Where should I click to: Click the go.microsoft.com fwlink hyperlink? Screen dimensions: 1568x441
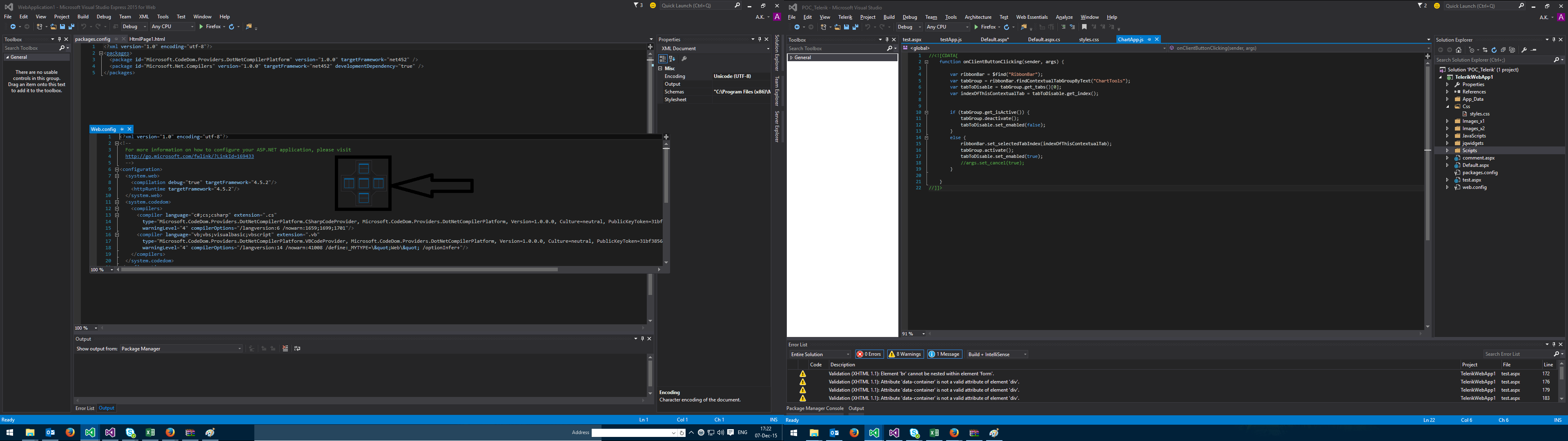pyautogui.click(x=189, y=156)
